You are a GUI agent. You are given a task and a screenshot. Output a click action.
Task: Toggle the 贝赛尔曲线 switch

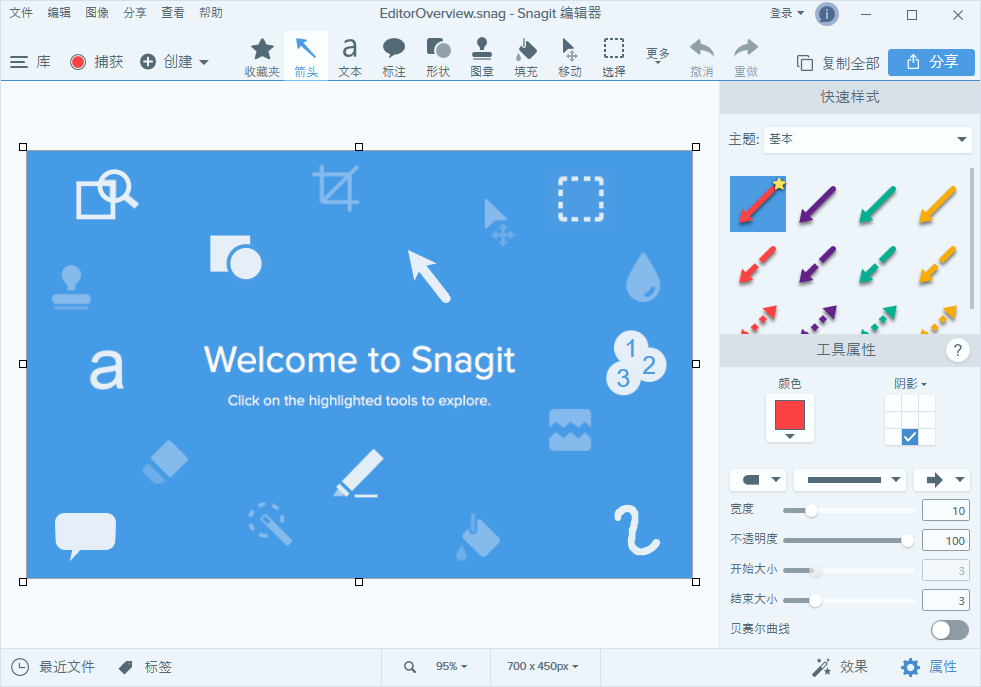coord(949,629)
